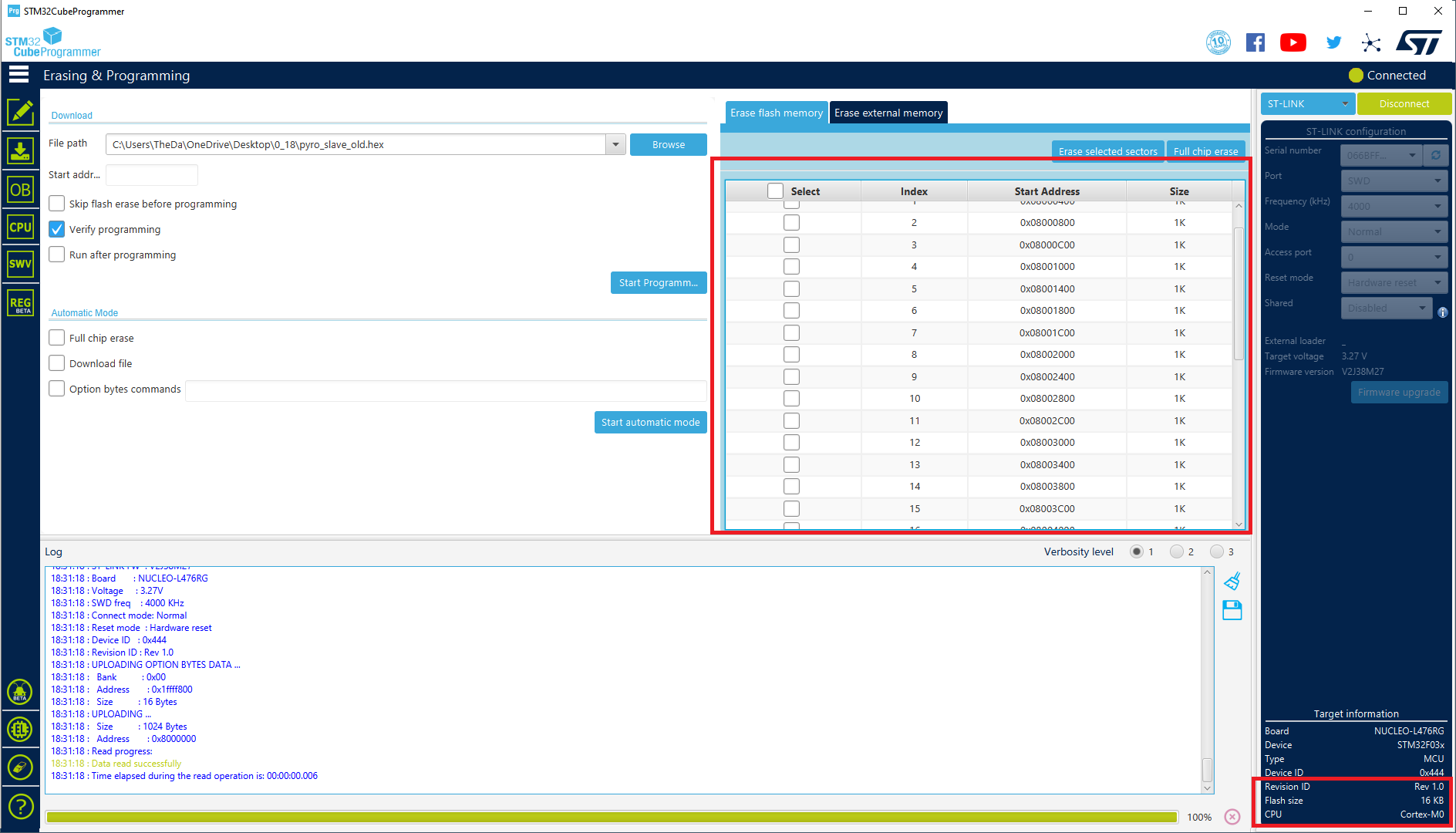Image resolution: width=1456 pixels, height=833 pixels.
Task: Set verbosity level to 3
Action: pyautogui.click(x=1217, y=551)
